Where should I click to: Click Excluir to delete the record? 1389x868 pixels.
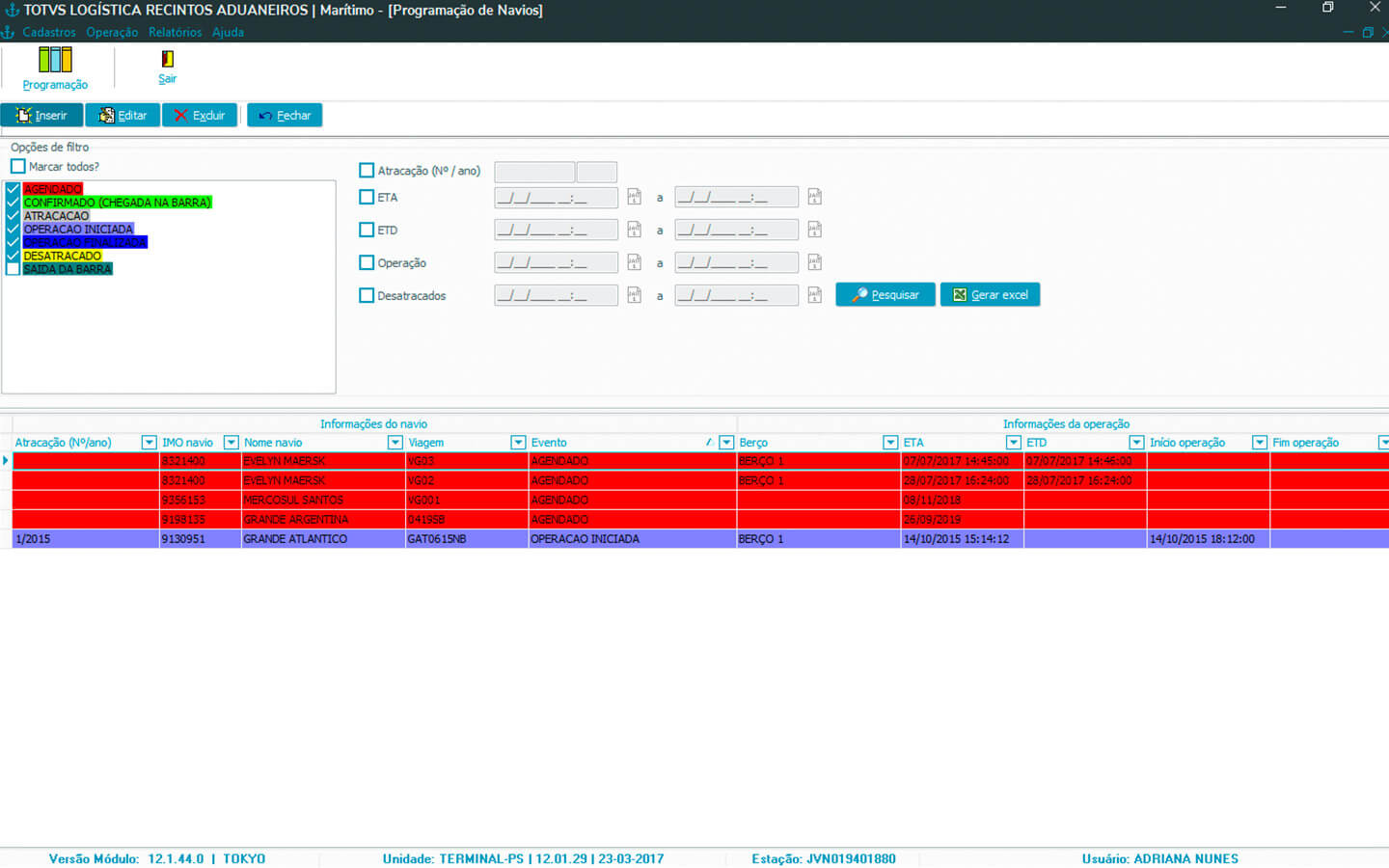point(200,116)
